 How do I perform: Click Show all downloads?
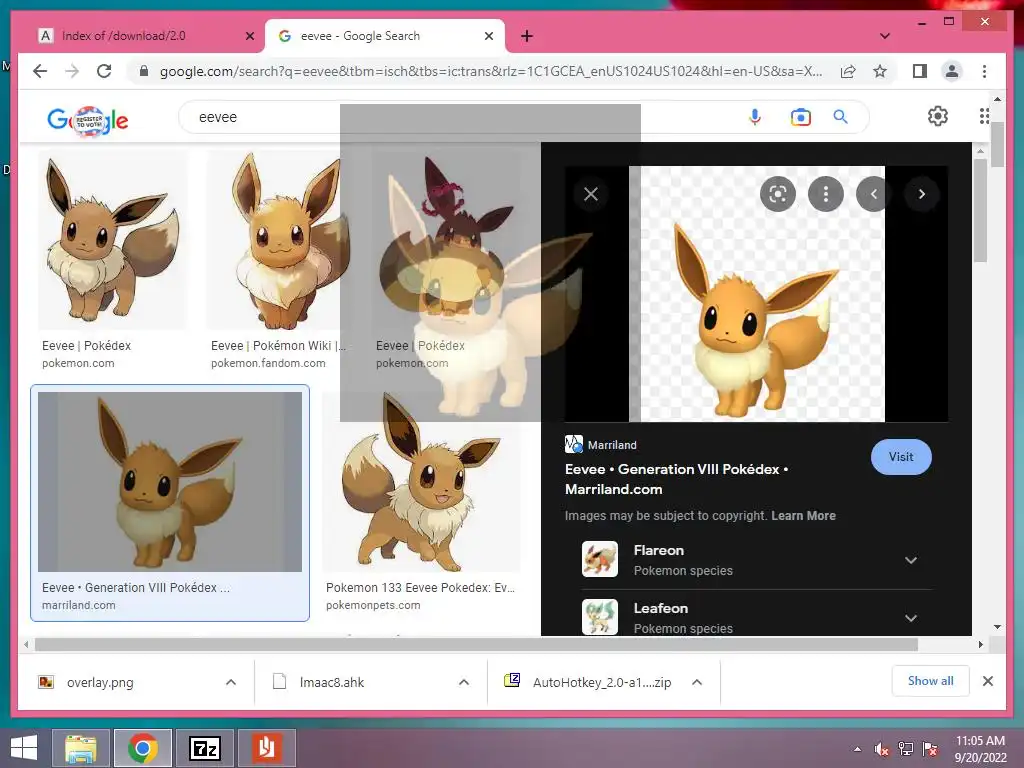(931, 681)
